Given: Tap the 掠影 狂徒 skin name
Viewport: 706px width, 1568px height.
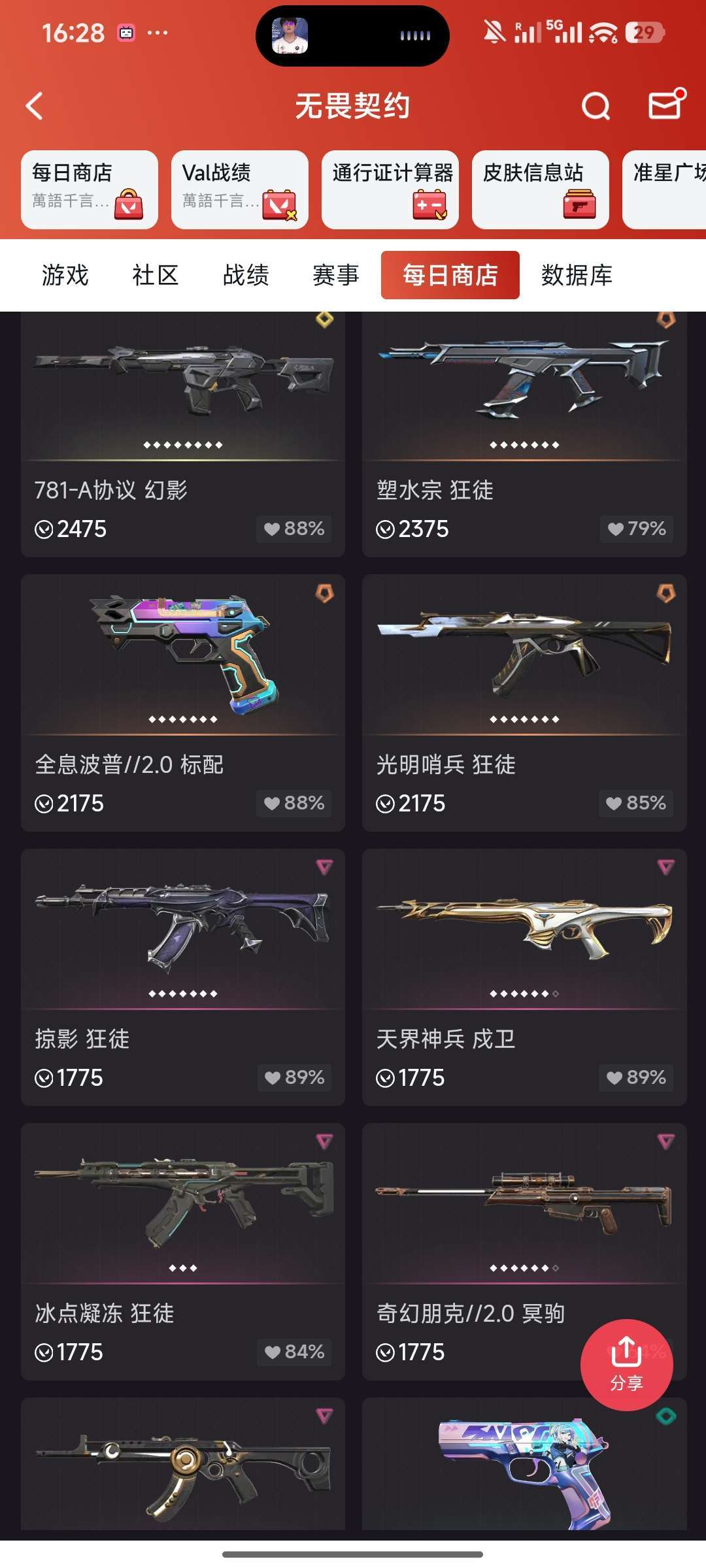Looking at the screenshot, I should coord(82,1039).
